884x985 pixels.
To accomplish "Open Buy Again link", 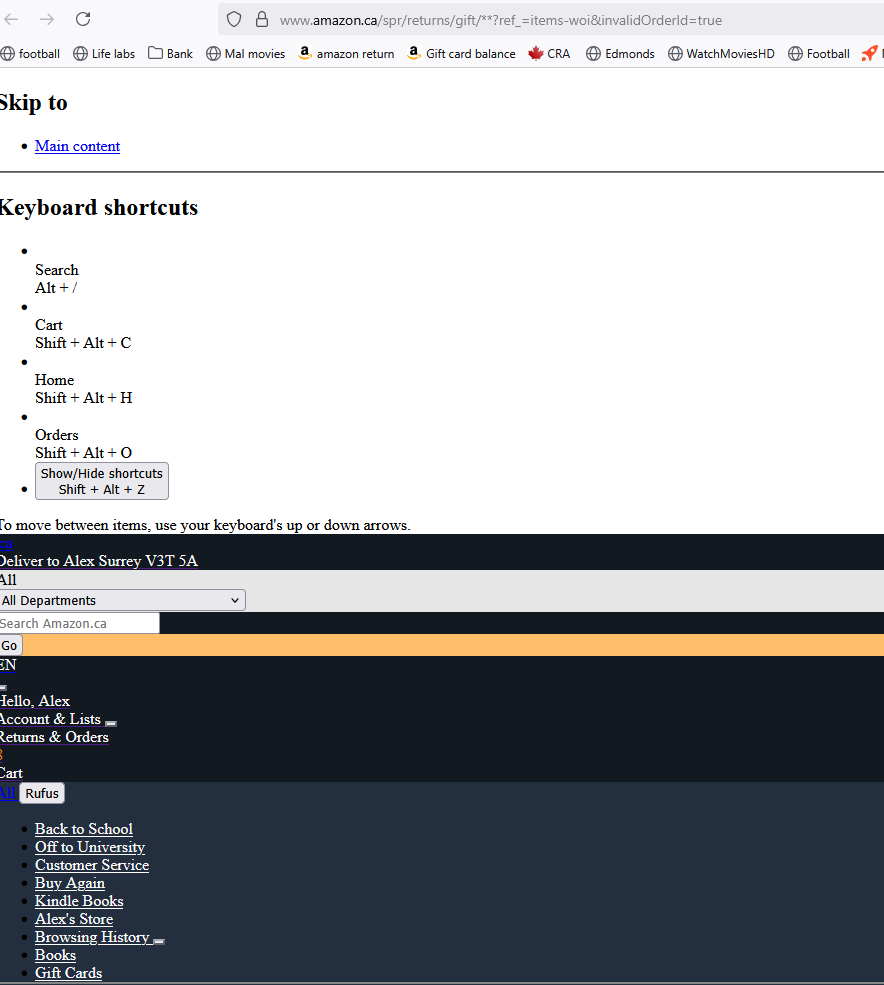I will click(x=70, y=883).
